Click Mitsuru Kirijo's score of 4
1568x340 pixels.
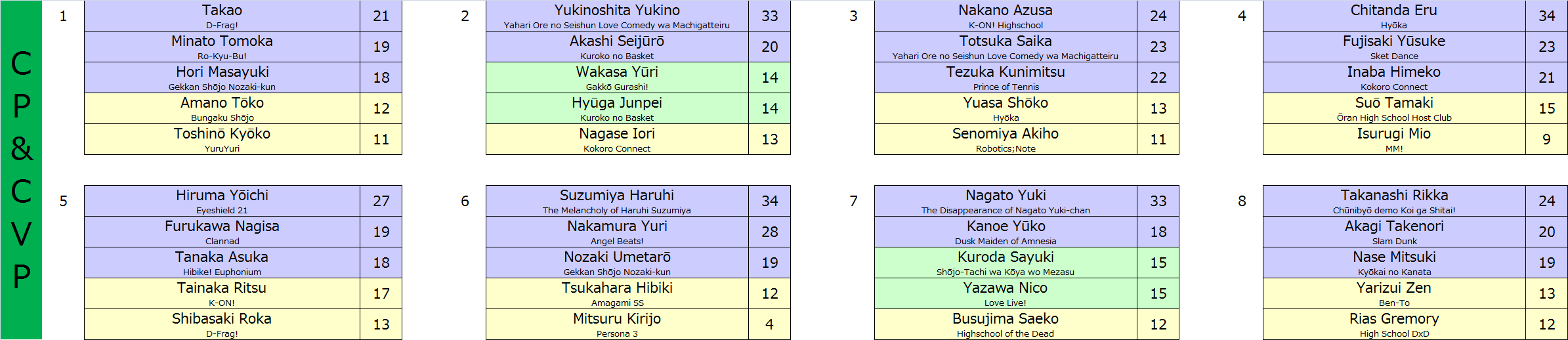[769, 324]
